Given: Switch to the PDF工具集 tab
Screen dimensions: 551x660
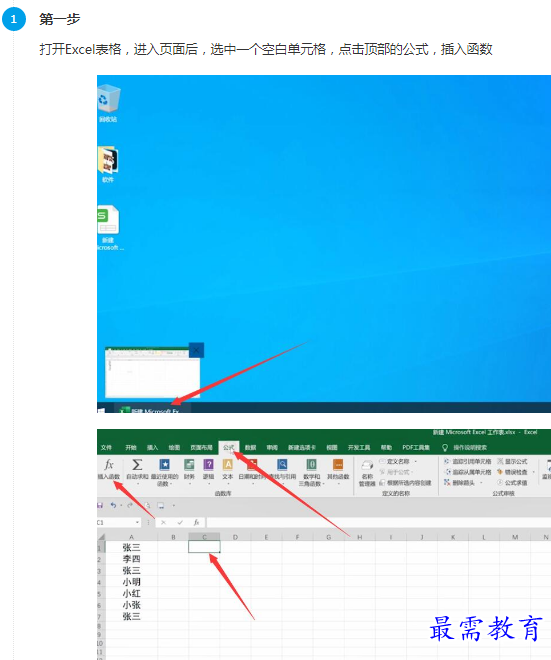Looking at the screenshot, I should point(416,447).
